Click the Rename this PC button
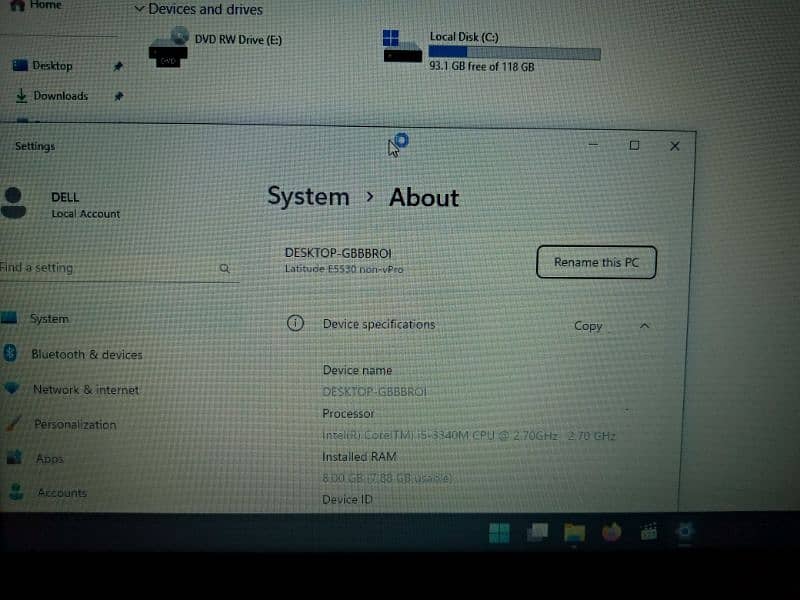This screenshot has width=800, height=600. pos(596,262)
